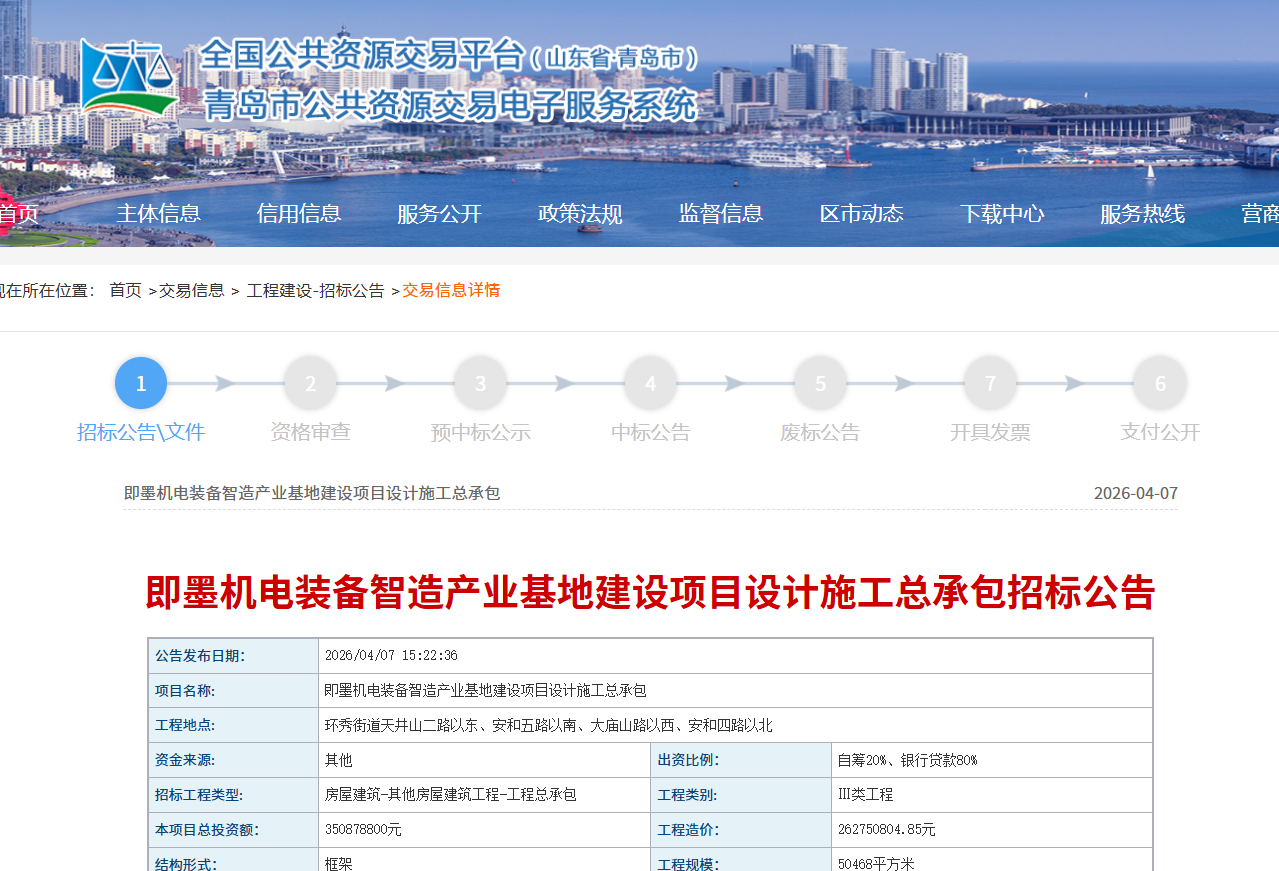The width and height of the screenshot is (1279, 871).
Task: Open the 下载中心 menu
Action: pos(1002,213)
